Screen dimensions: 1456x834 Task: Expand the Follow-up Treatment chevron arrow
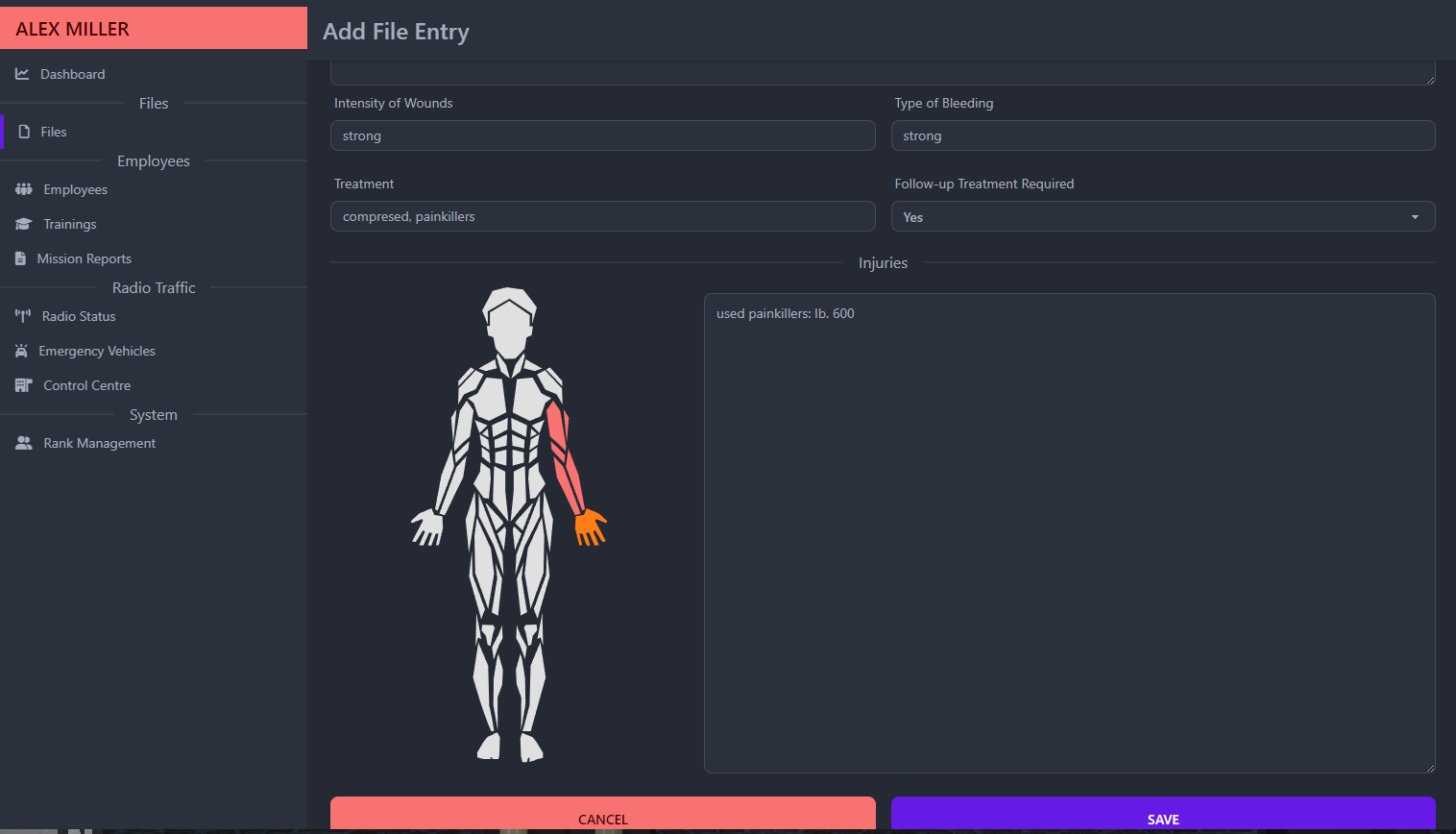pyautogui.click(x=1414, y=216)
